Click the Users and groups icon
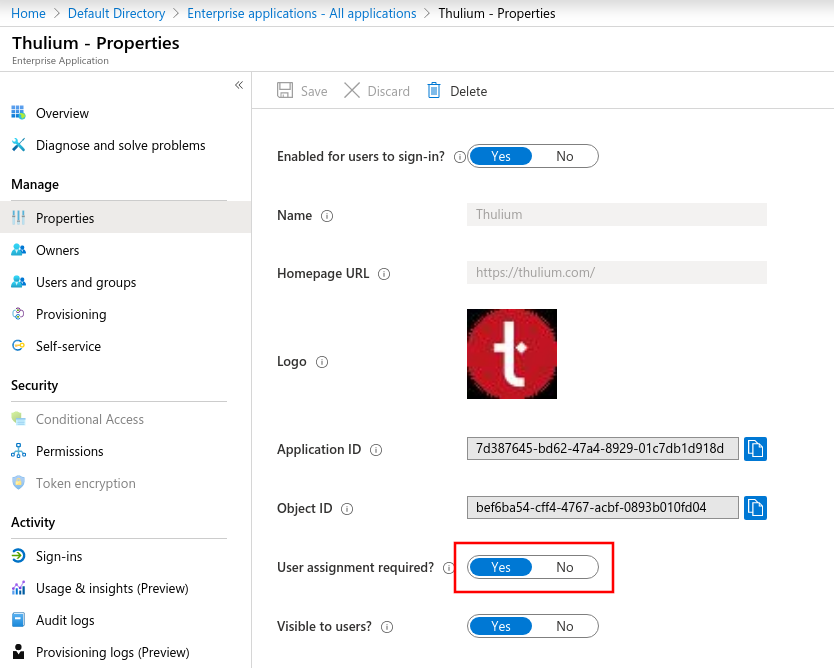Image resolution: width=834 pixels, height=668 pixels. [18, 281]
